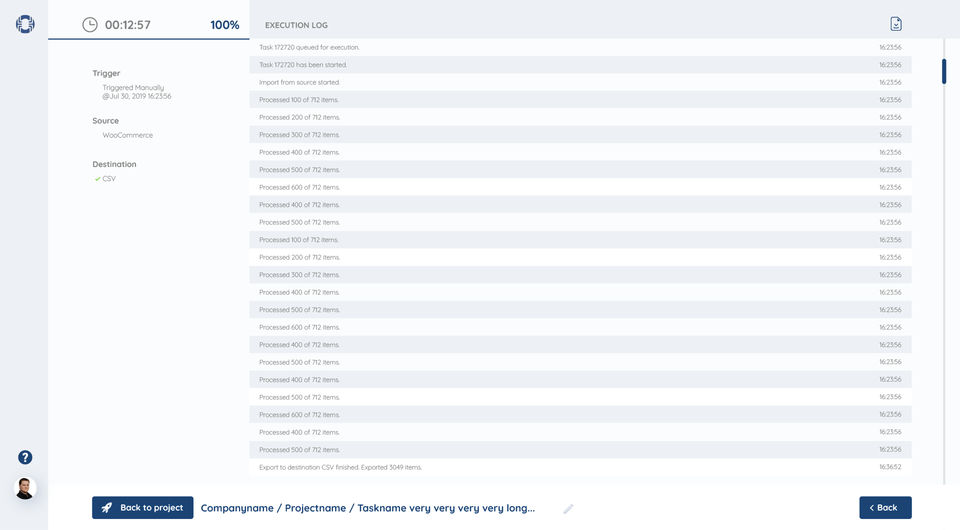Click the Companyname / Projectname / Taskname breadcrumb

coord(368,508)
